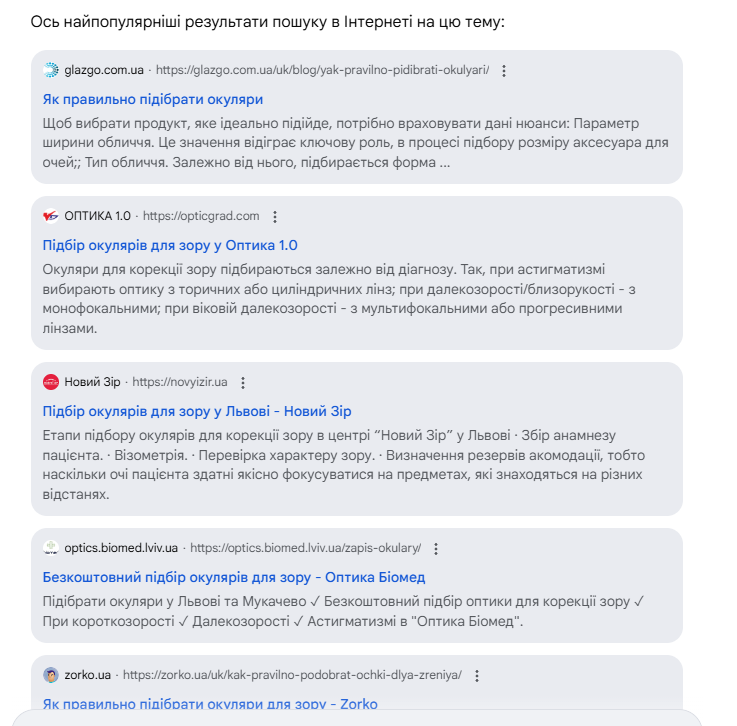The width and height of the screenshot is (737, 726).
Task: Click the https://opticgrad.com URL text
Action: (x=201, y=216)
